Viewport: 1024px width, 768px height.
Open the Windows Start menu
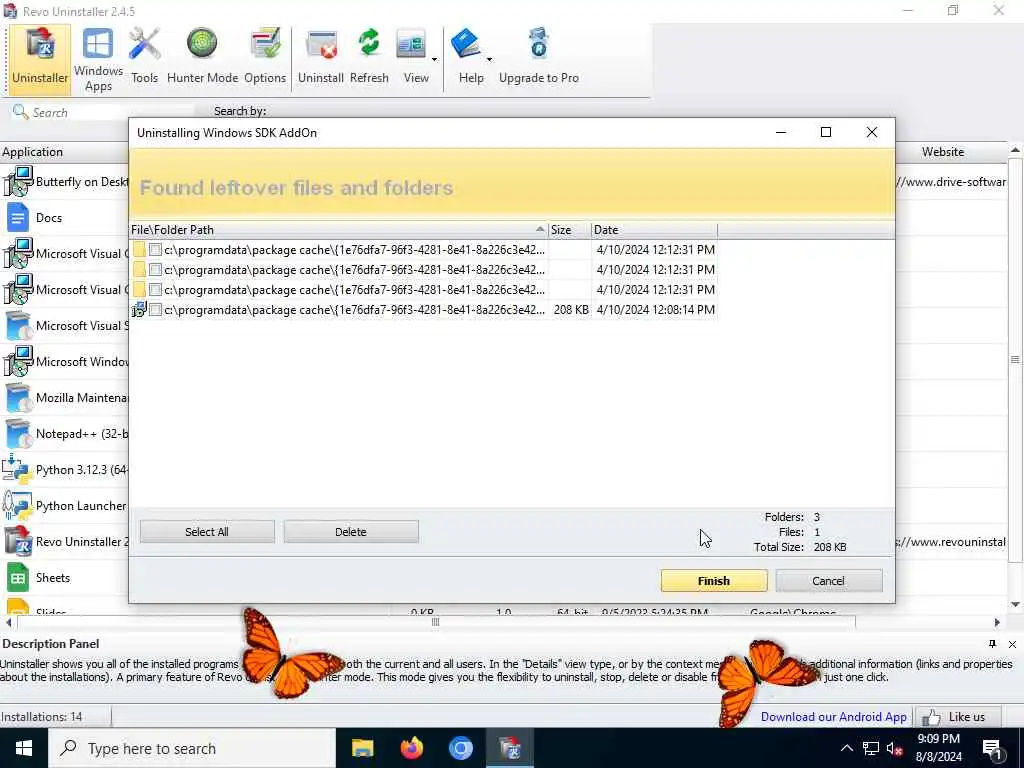(24, 748)
